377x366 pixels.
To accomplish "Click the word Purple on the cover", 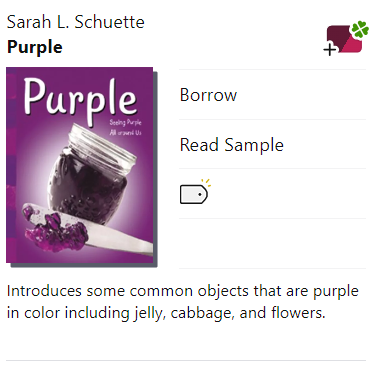I will [x=80, y=99].
